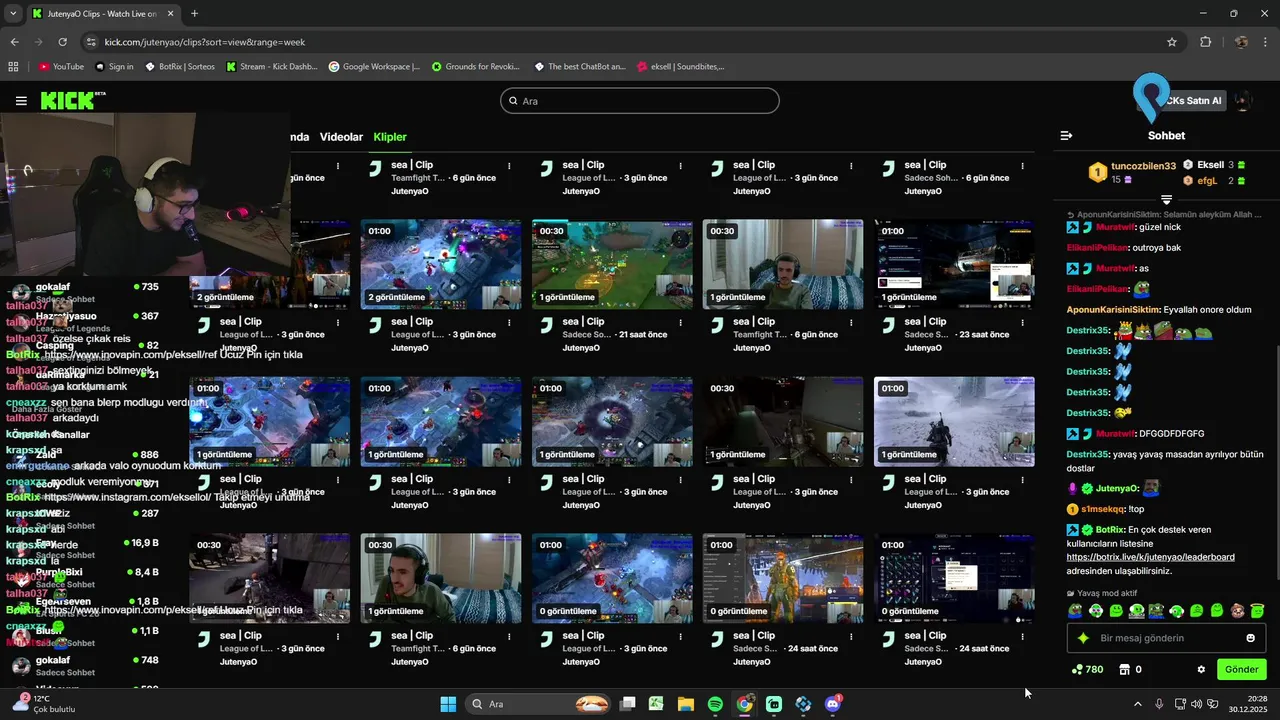Open the Stream - Kick Dashboard bookmark

tap(271, 67)
